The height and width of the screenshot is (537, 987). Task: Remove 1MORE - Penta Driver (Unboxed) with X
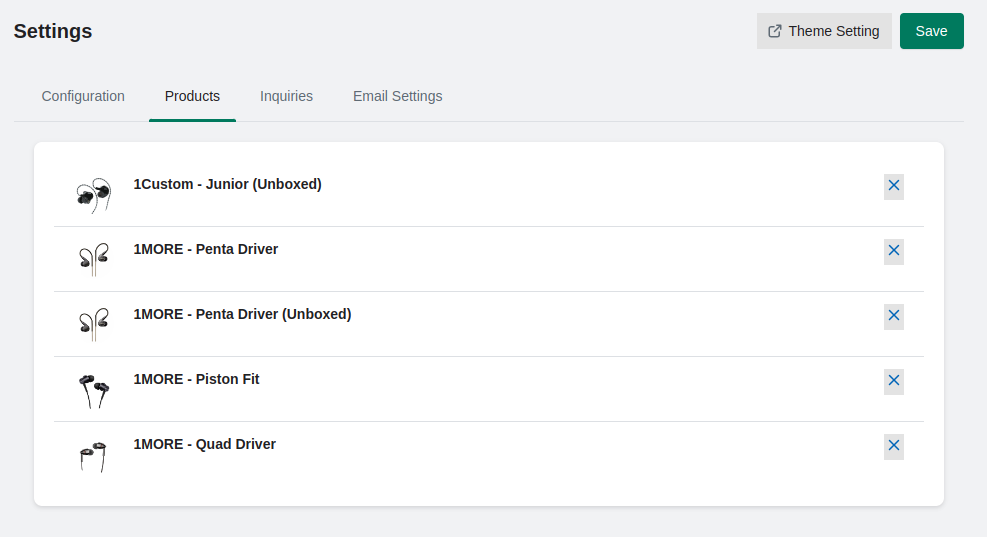[893, 316]
